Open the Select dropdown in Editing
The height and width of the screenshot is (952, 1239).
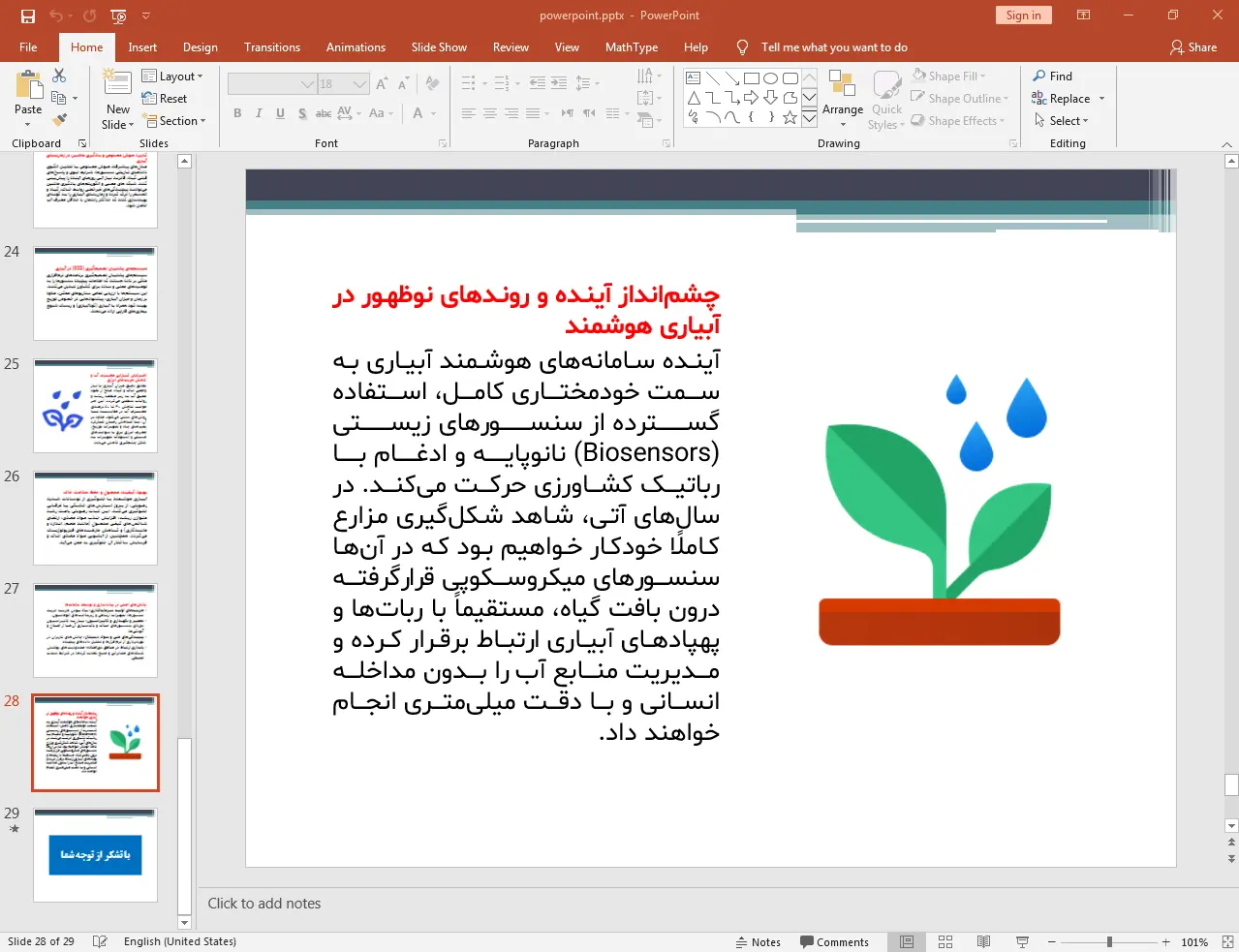(x=1062, y=120)
